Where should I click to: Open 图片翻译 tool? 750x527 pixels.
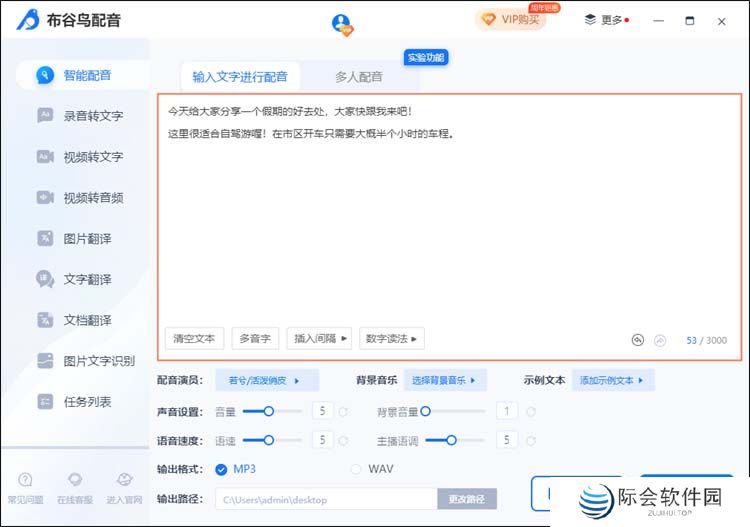(88, 239)
